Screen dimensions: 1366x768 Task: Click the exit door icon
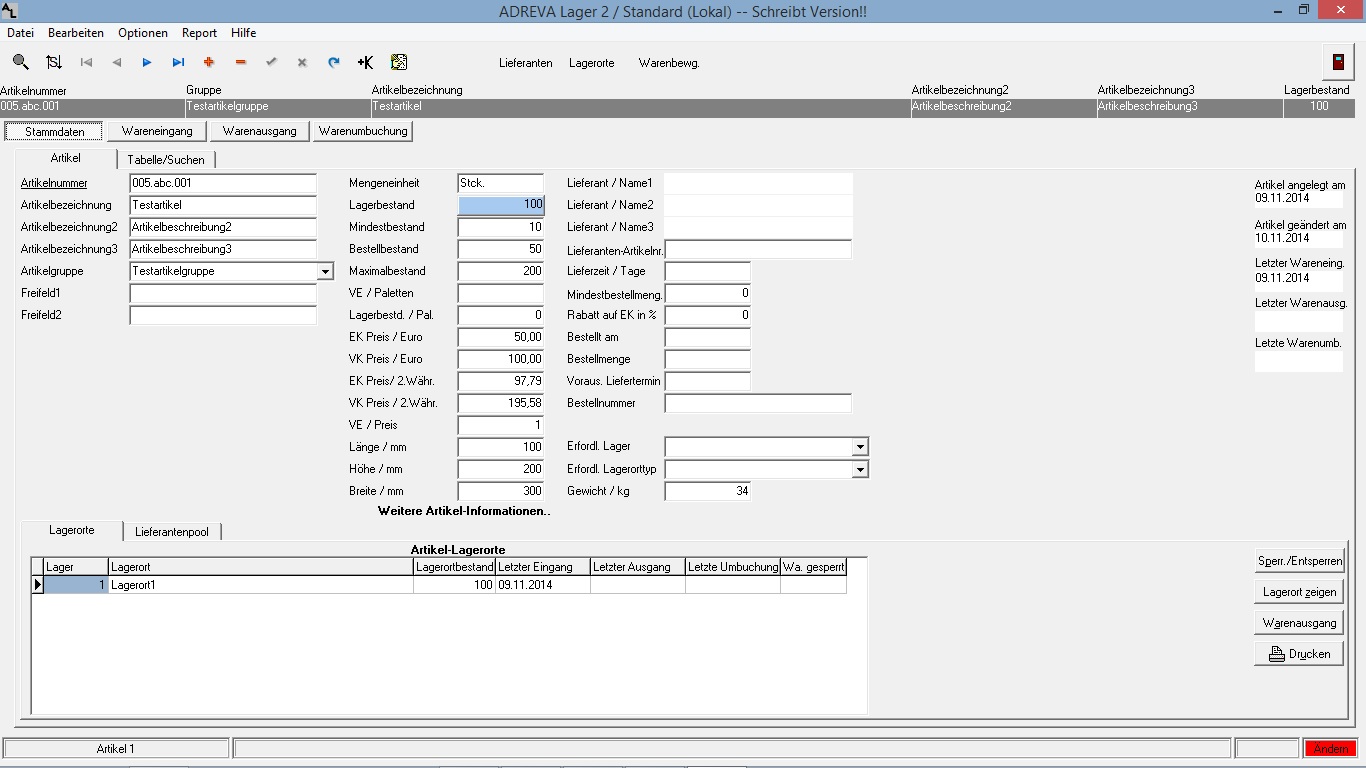click(x=1337, y=61)
